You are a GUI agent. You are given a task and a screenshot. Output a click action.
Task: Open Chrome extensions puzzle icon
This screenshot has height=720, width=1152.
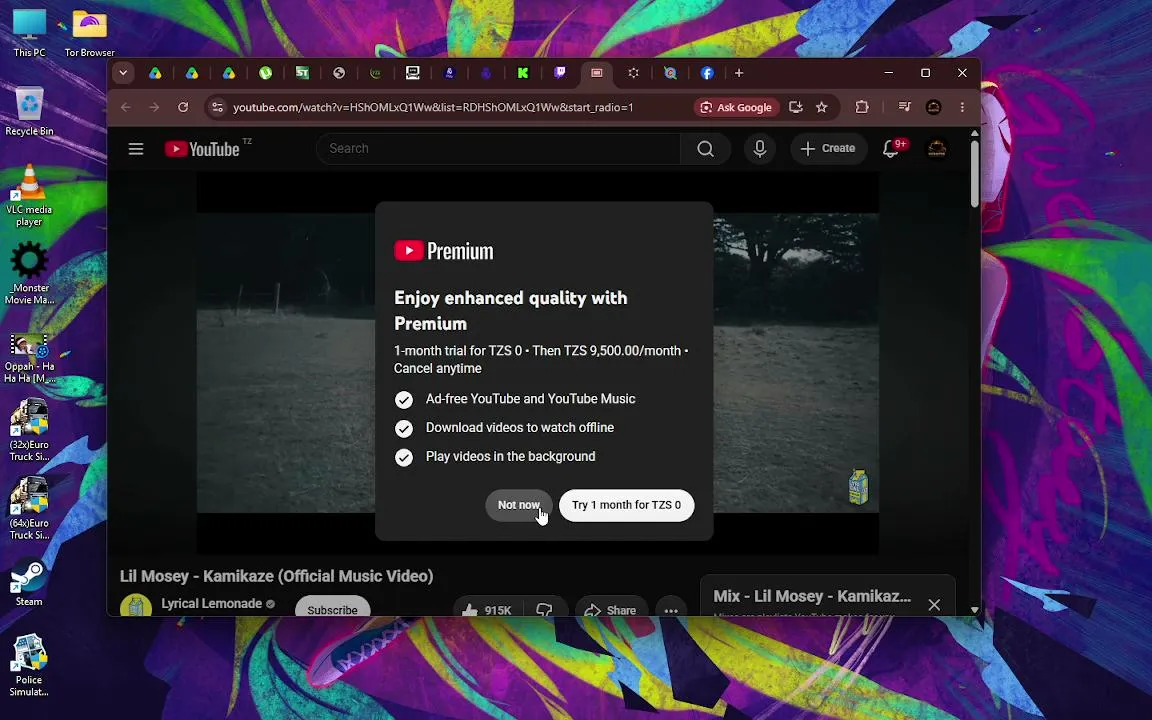862,107
